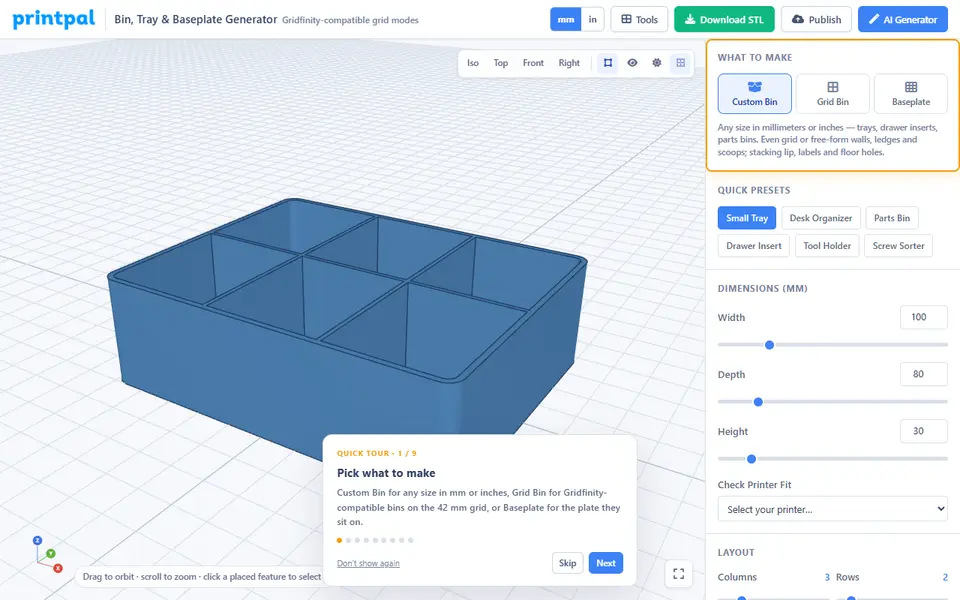960x600 pixels.
Task: Choose the Drawer Insert preset
Action: tap(754, 246)
